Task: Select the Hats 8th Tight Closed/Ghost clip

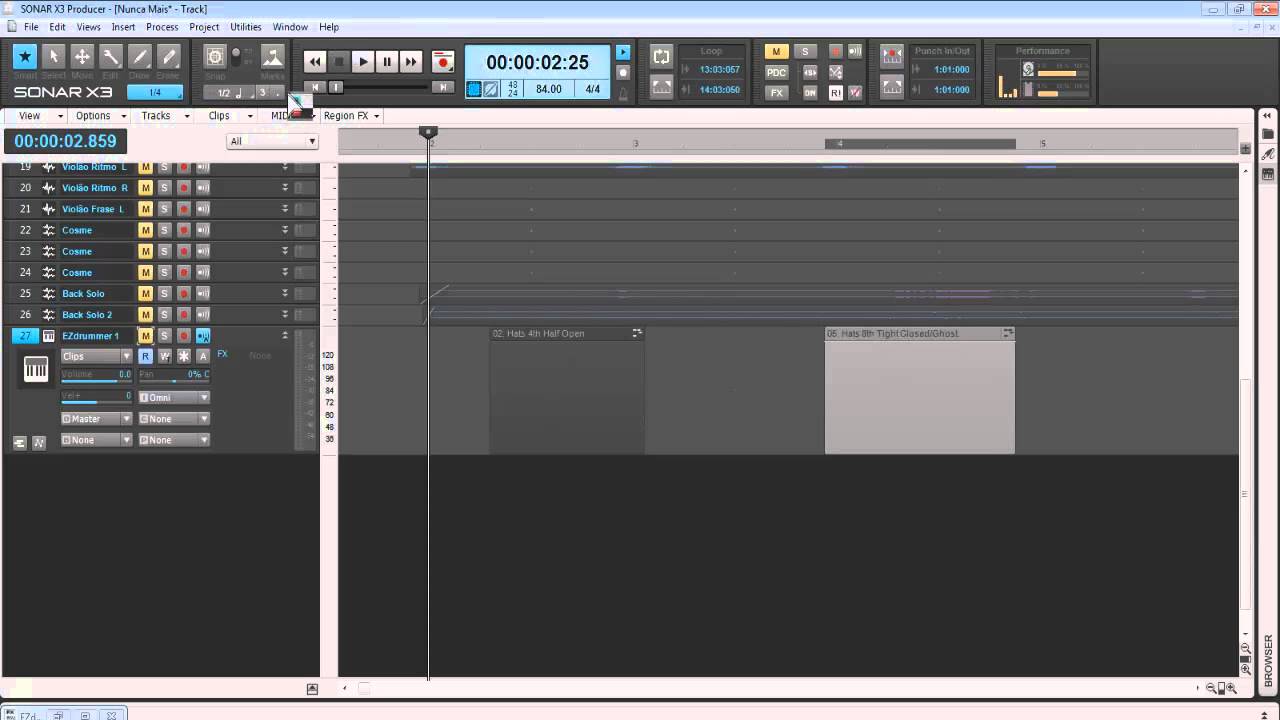Action: (x=920, y=390)
